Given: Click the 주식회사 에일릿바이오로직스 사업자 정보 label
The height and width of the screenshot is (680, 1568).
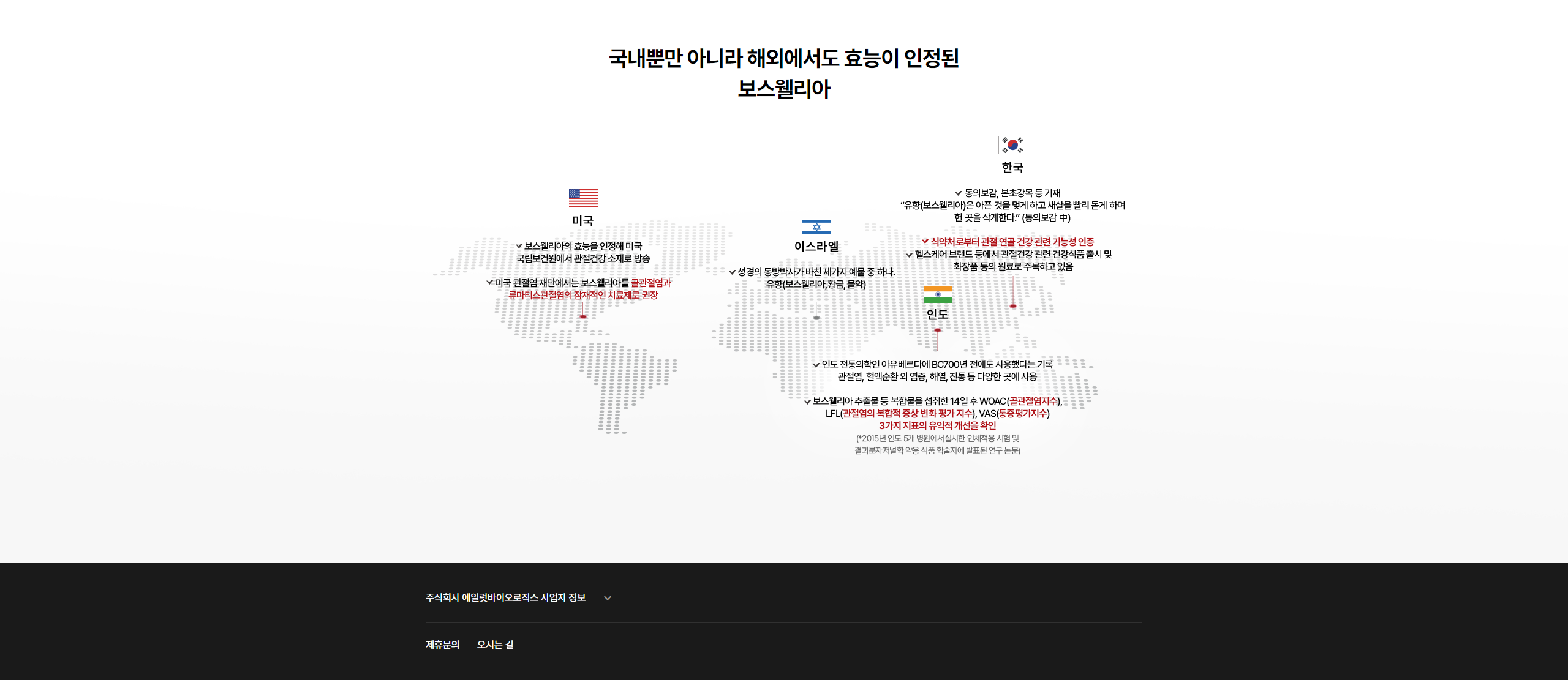Looking at the screenshot, I should 505,597.
